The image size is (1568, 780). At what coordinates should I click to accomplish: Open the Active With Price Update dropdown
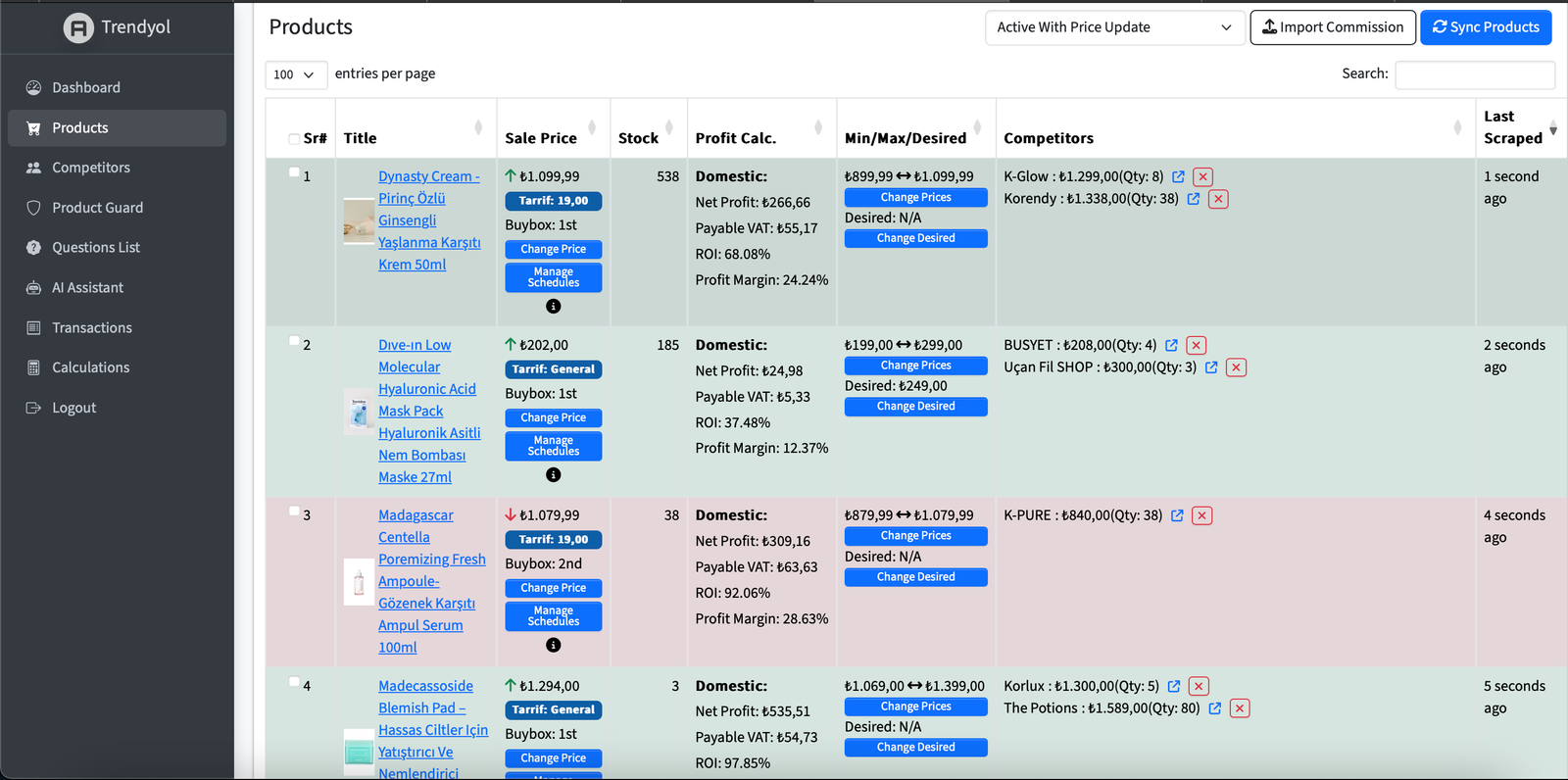coord(1114,27)
